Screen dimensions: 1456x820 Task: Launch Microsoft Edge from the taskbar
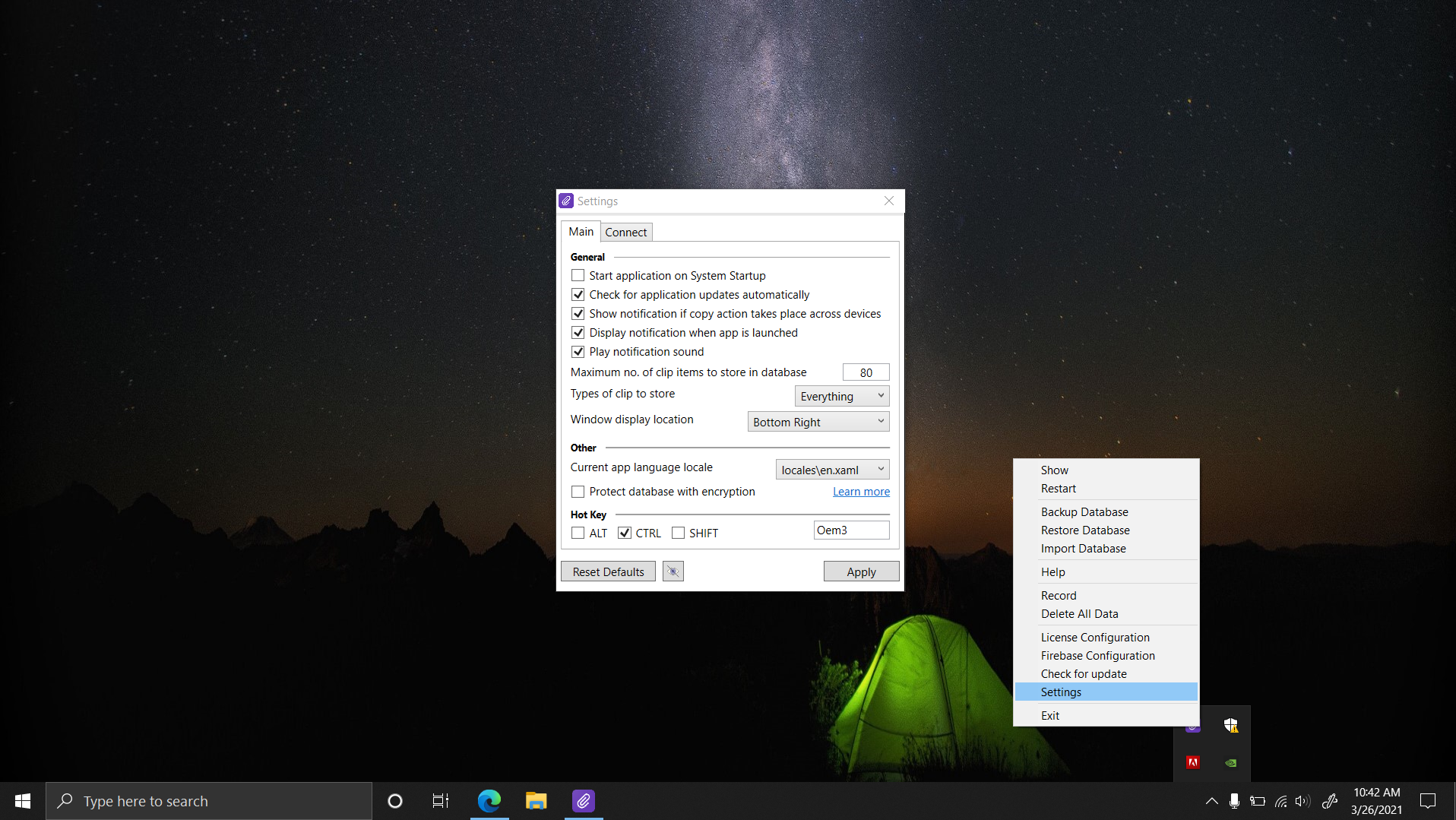click(x=489, y=801)
